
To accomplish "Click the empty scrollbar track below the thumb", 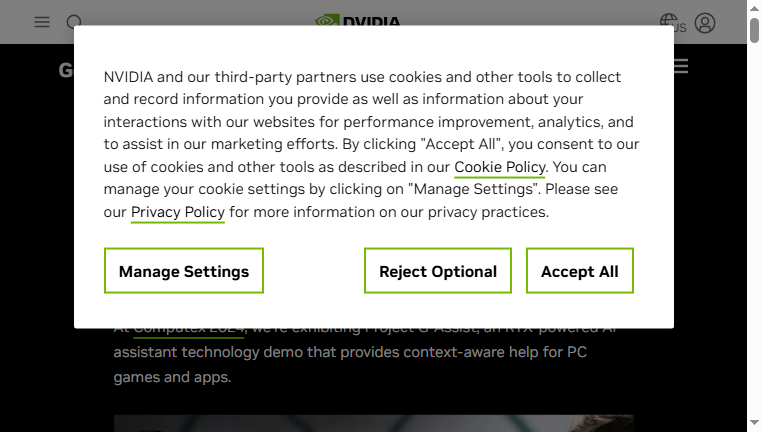I will [754, 228].
